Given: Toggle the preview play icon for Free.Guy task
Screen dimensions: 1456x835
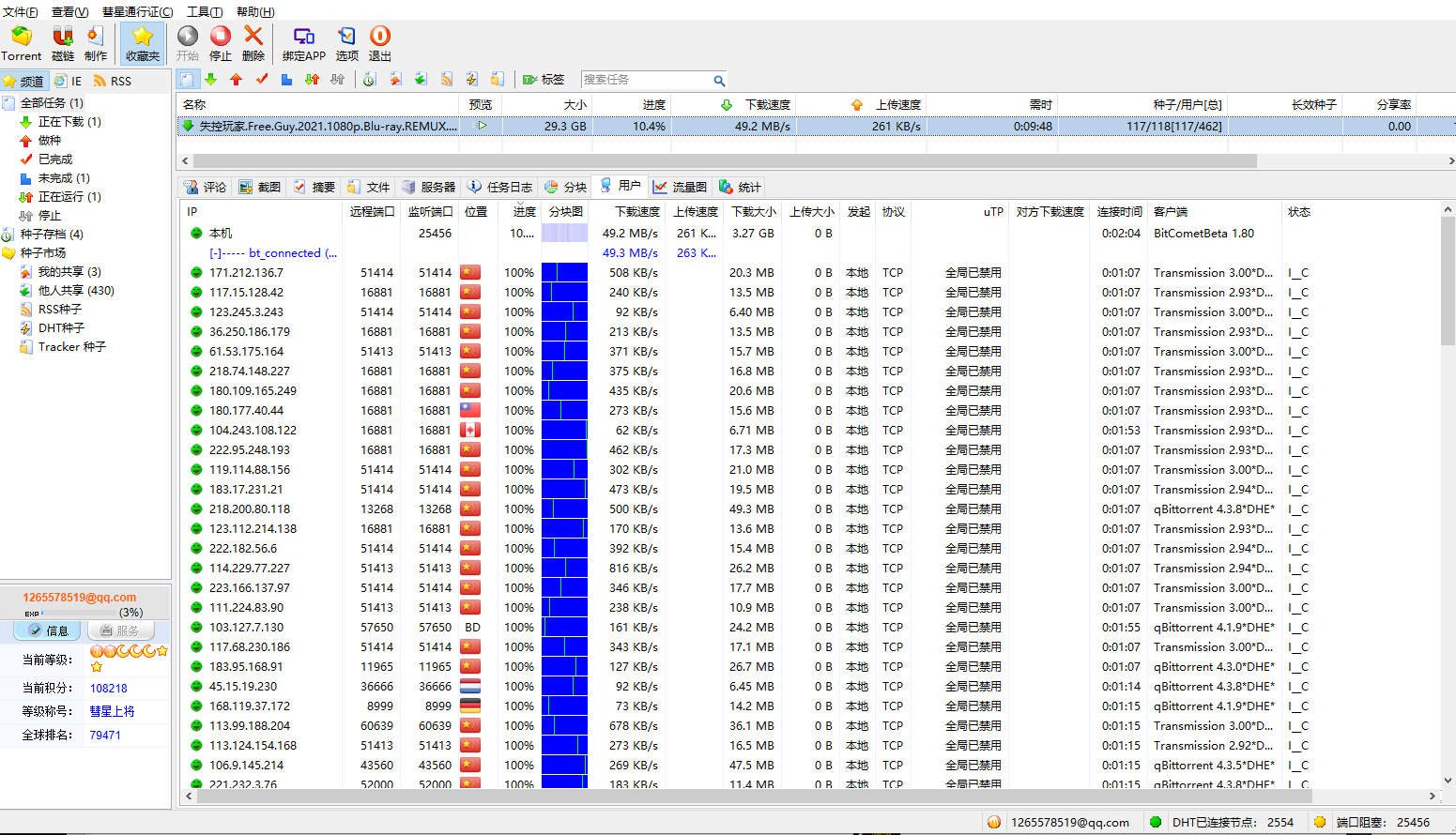Looking at the screenshot, I should [482, 126].
